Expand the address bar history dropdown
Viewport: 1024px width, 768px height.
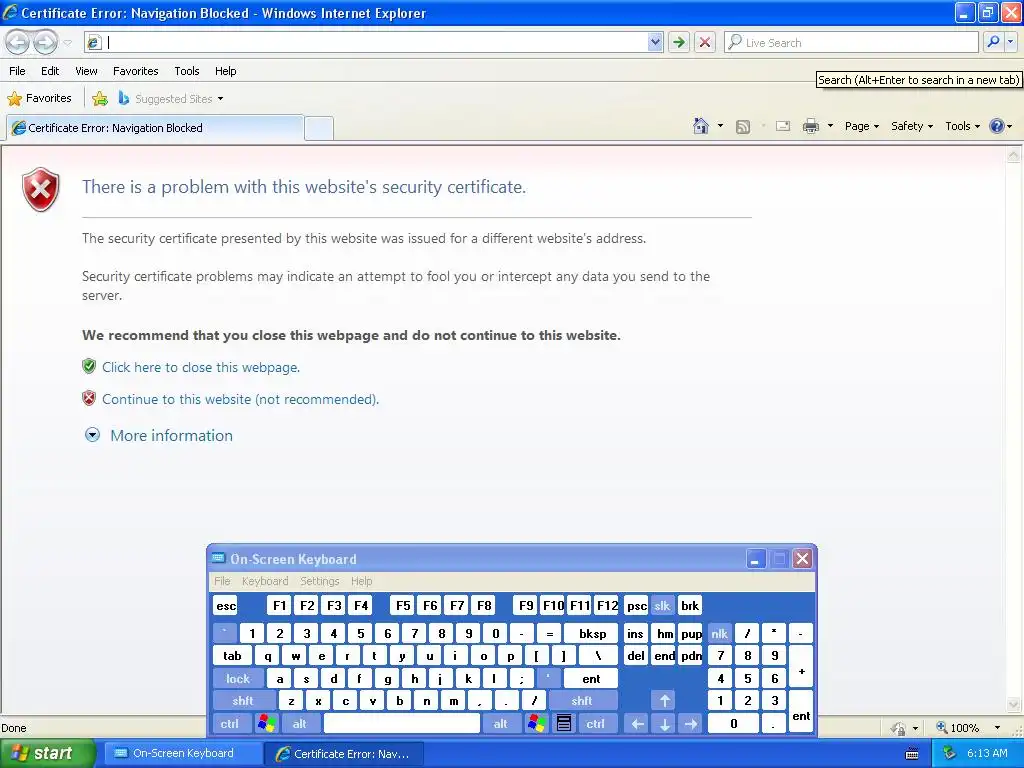(x=655, y=42)
